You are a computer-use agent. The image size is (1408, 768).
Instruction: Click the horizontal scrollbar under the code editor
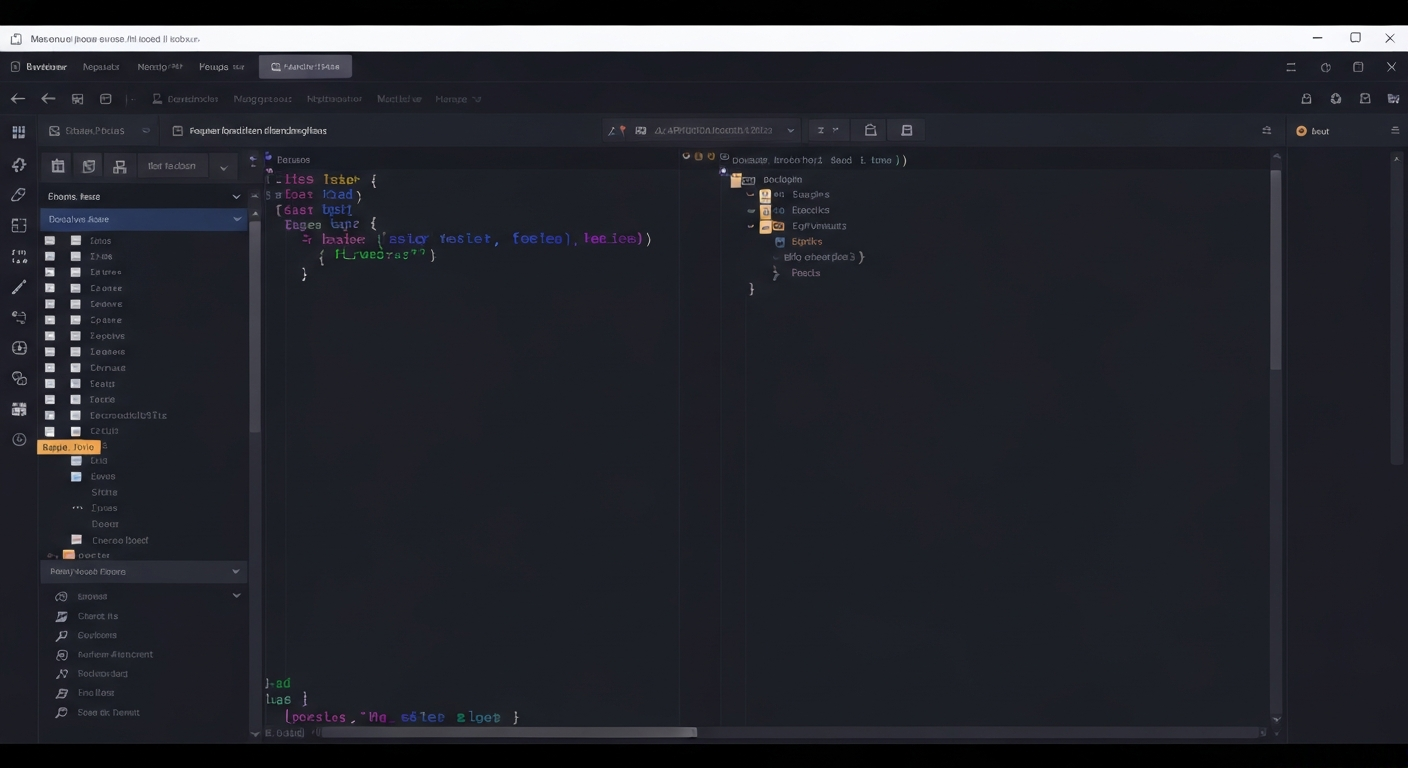508,732
